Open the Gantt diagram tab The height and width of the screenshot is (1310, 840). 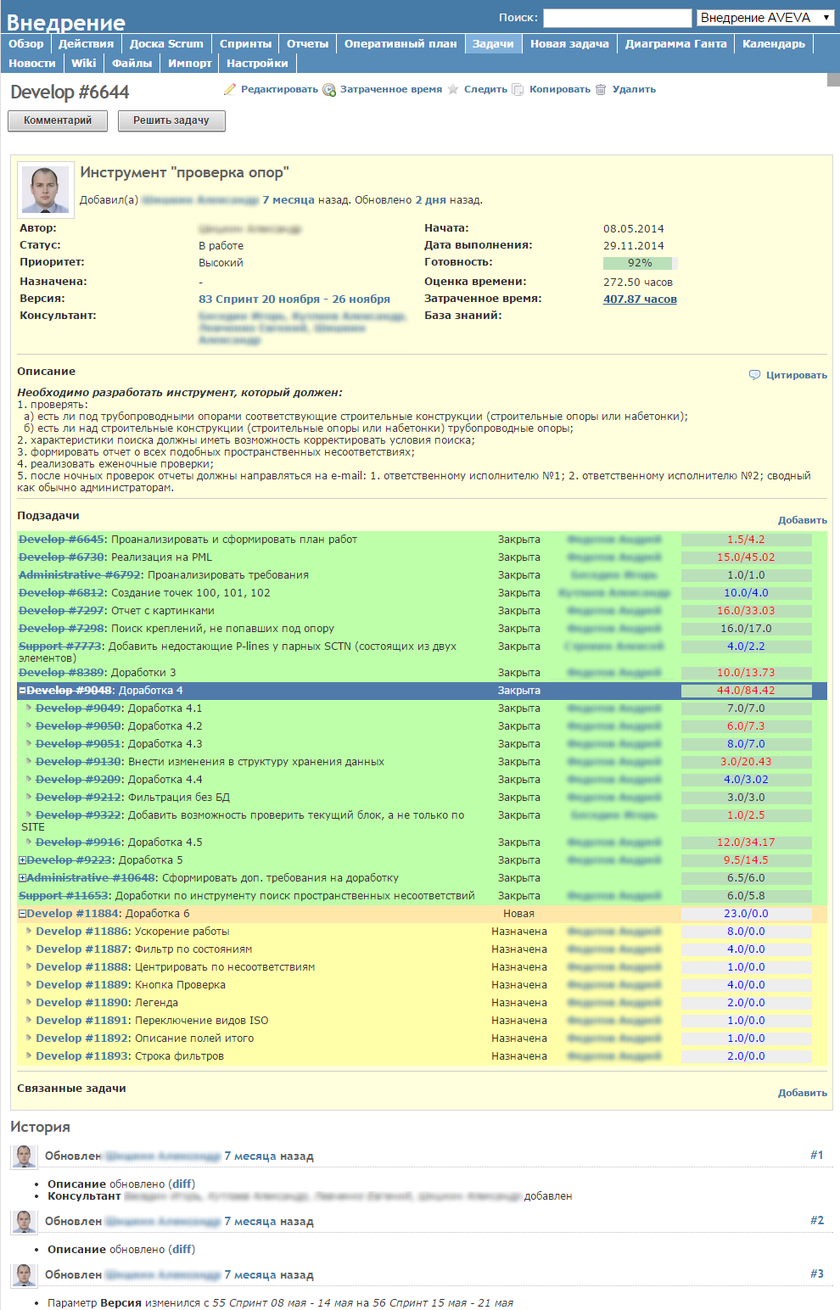pos(675,44)
